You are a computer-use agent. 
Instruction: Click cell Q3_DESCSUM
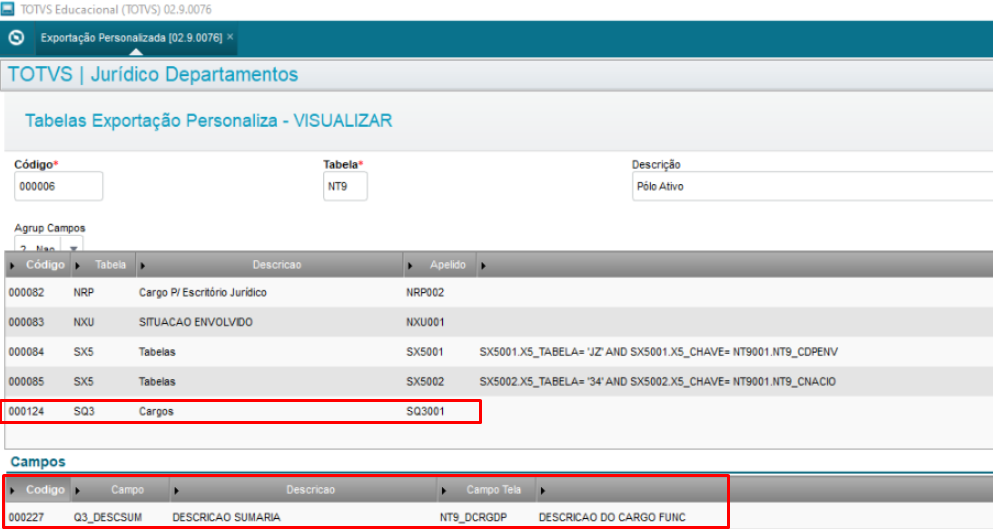tap(108, 517)
